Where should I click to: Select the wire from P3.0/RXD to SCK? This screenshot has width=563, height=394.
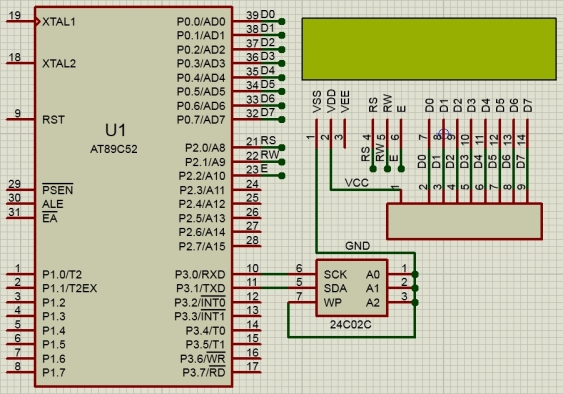click(275, 274)
